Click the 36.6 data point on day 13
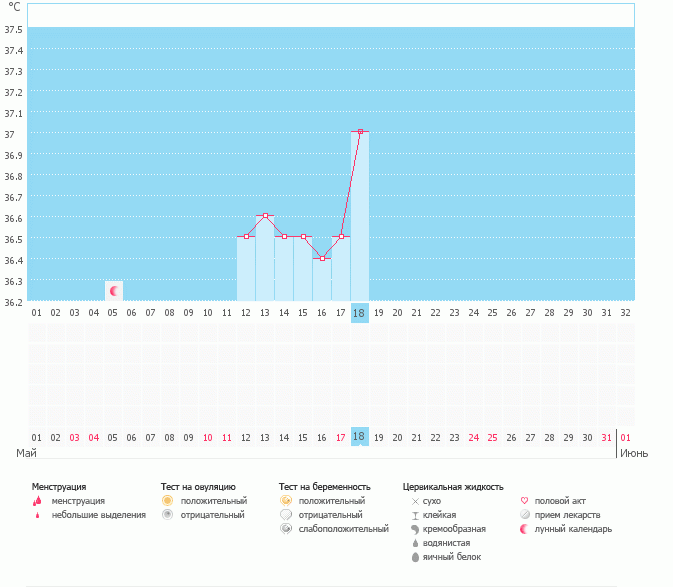The height and width of the screenshot is (587, 673). [x=265, y=215]
